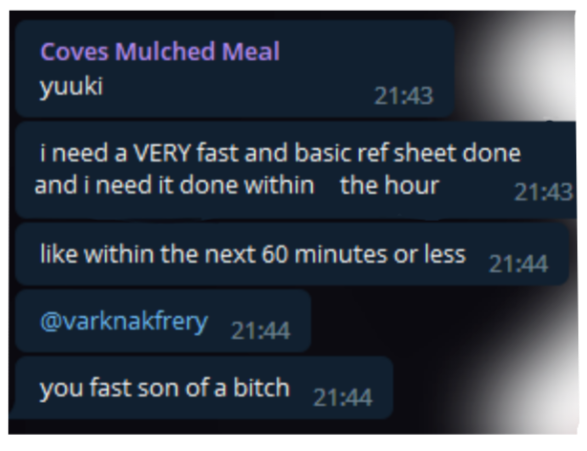Viewport: 587px width, 451px height.
Task: Click the 21:44 timestamp of the 60 minutes message
Action: pos(518,264)
